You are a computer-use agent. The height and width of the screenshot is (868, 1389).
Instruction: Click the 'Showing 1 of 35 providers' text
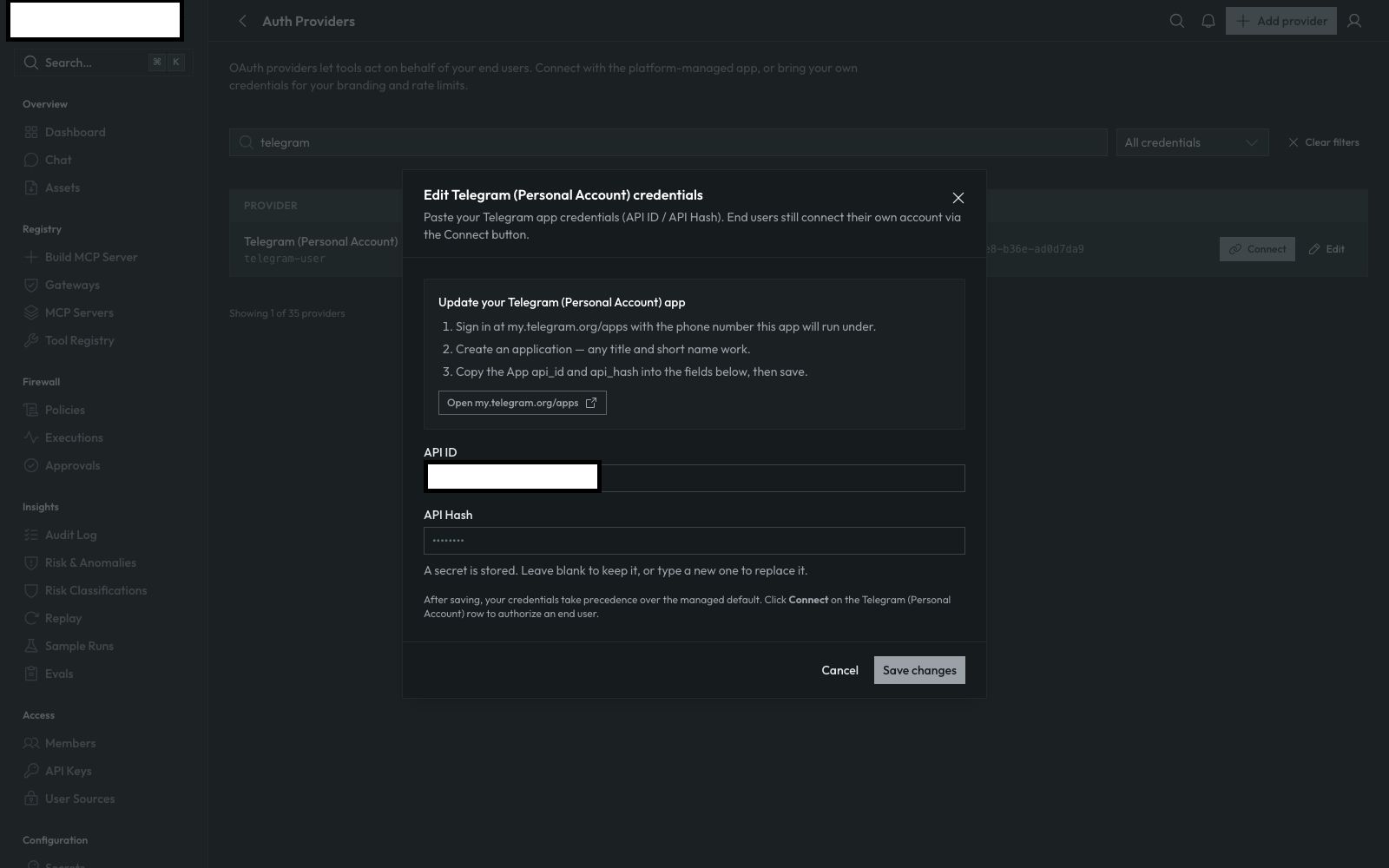coord(286,313)
